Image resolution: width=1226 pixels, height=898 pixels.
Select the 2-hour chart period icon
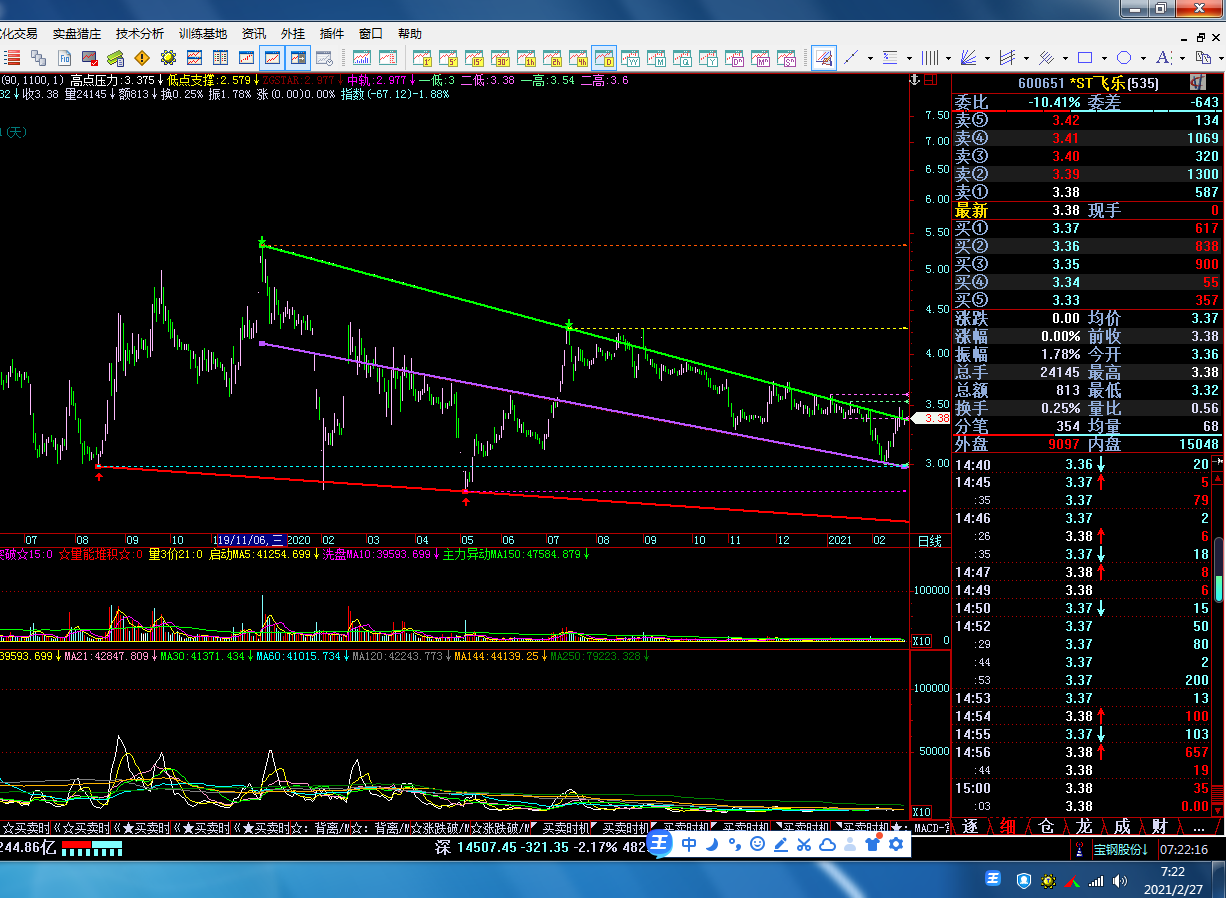(x=552, y=57)
